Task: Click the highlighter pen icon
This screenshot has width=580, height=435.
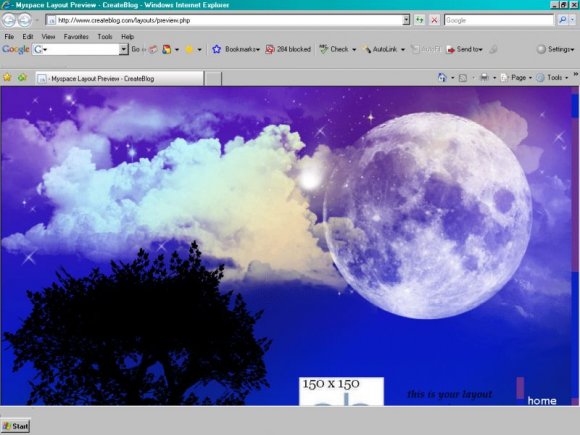Action: tap(493, 49)
